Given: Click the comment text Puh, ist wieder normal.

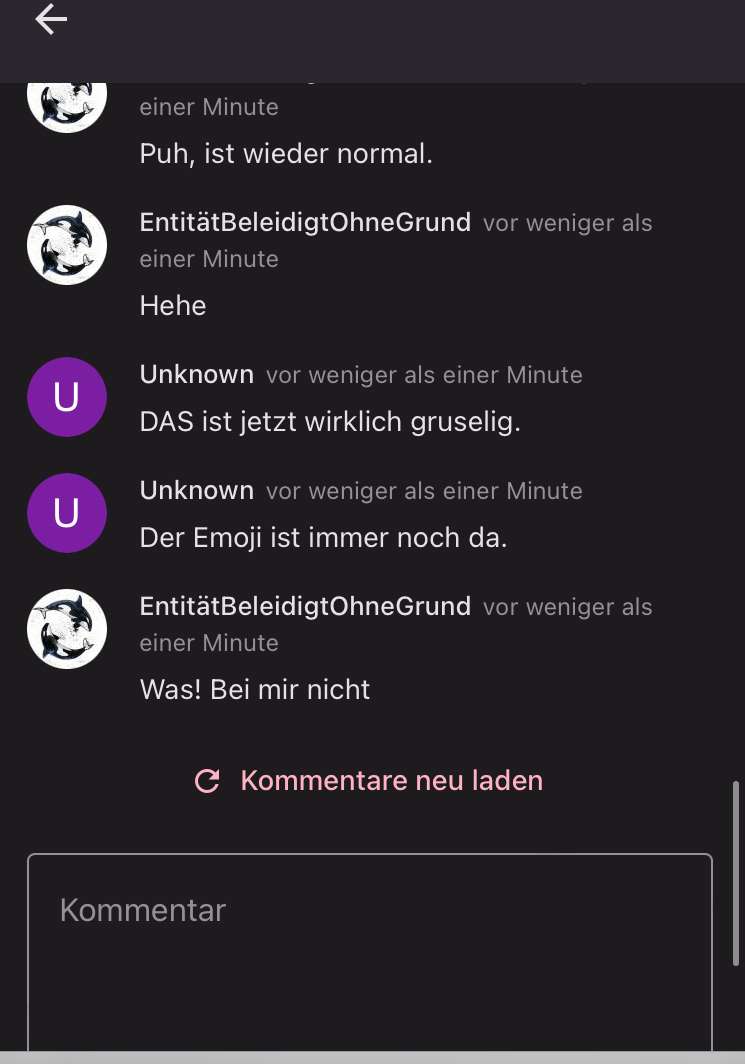Looking at the screenshot, I should [x=286, y=154].
